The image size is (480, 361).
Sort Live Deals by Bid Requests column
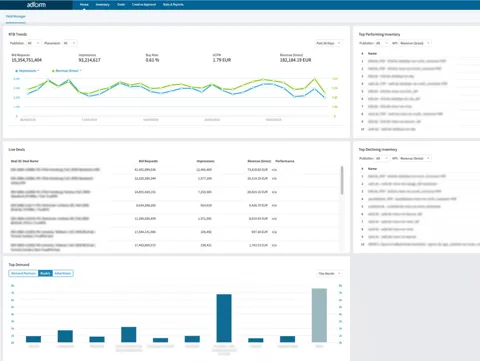point(148,161)
